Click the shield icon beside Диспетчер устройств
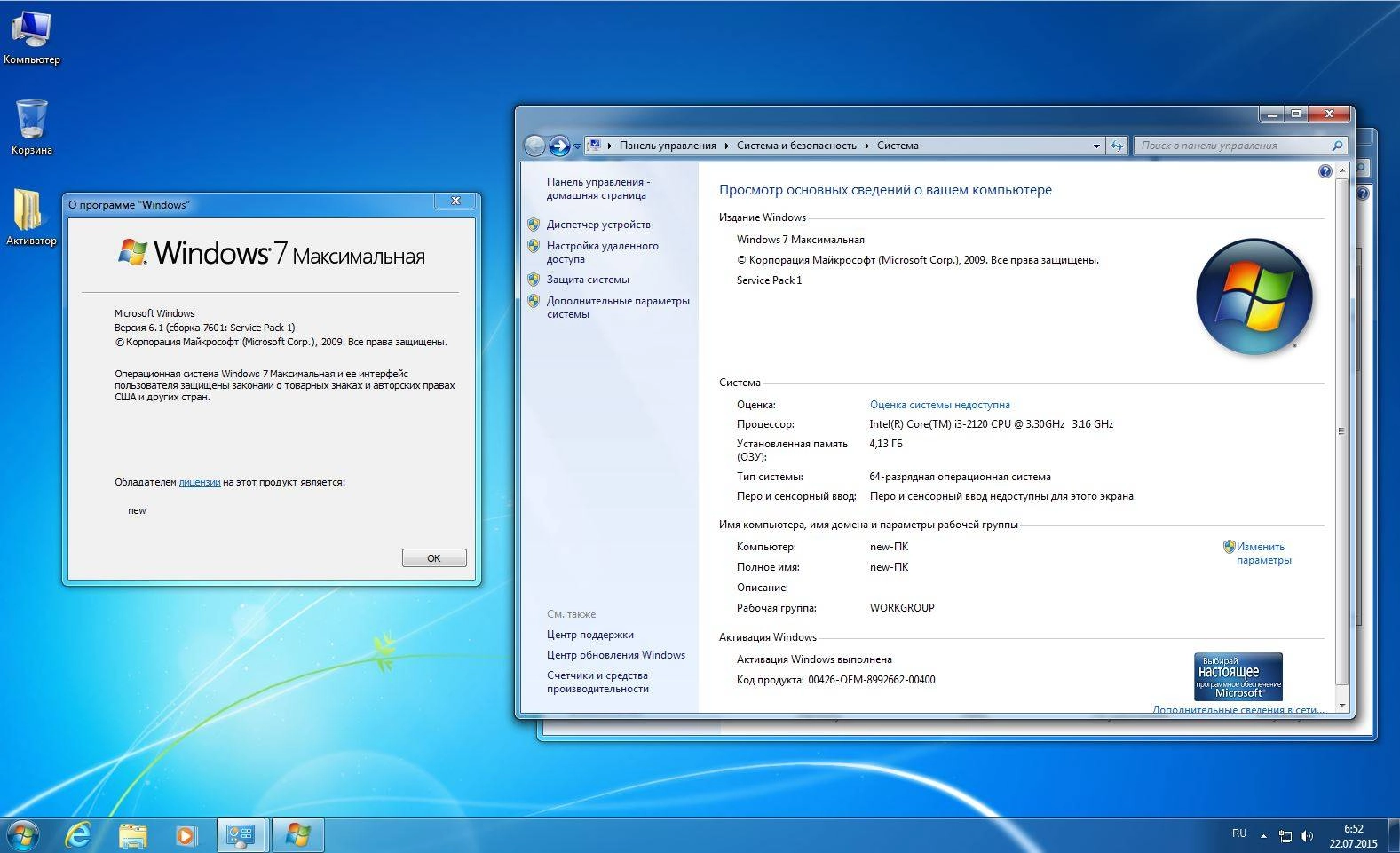 tap(534, 225)
